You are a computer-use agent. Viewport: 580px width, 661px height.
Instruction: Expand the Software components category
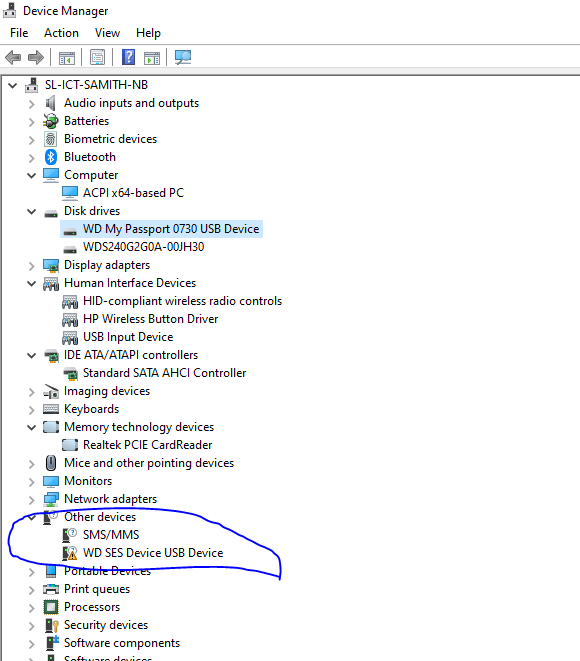(32, 644)
